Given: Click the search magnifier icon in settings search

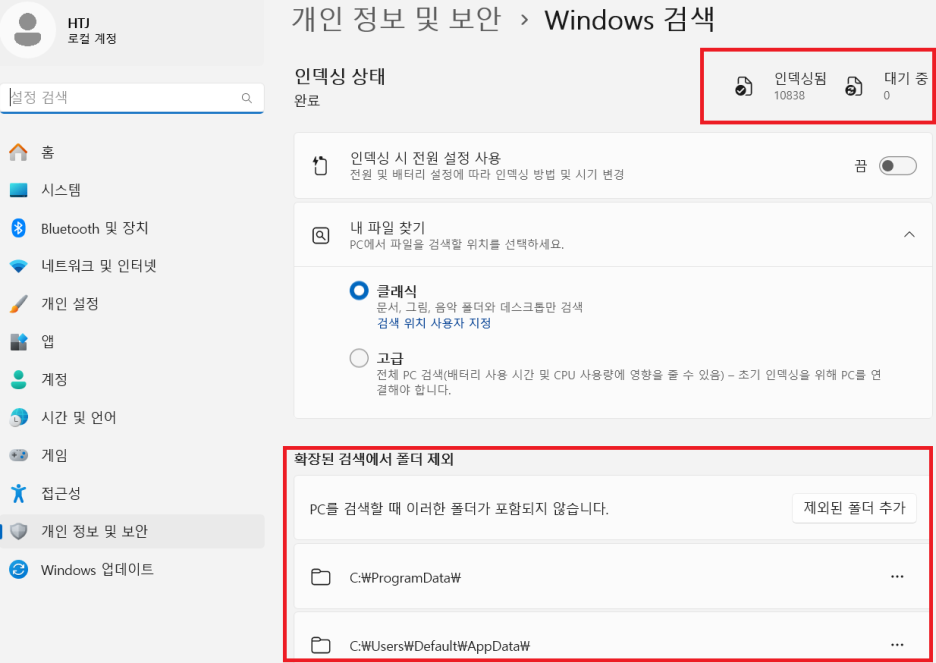Looking at the screenshot, I should coord(247,98).
